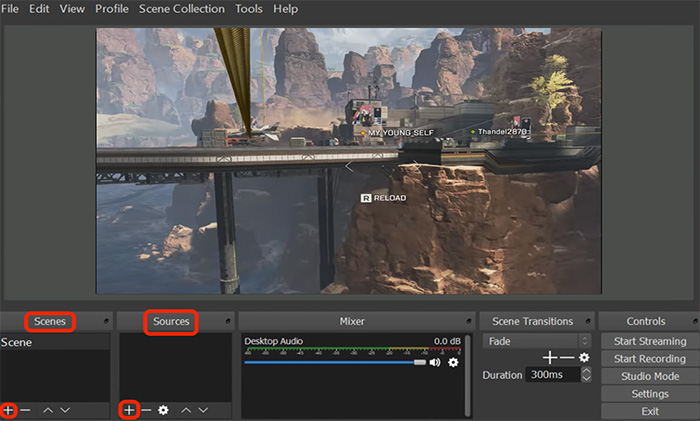Click the Scenes panel title
The image size is (700, 421).
[50, 321]
